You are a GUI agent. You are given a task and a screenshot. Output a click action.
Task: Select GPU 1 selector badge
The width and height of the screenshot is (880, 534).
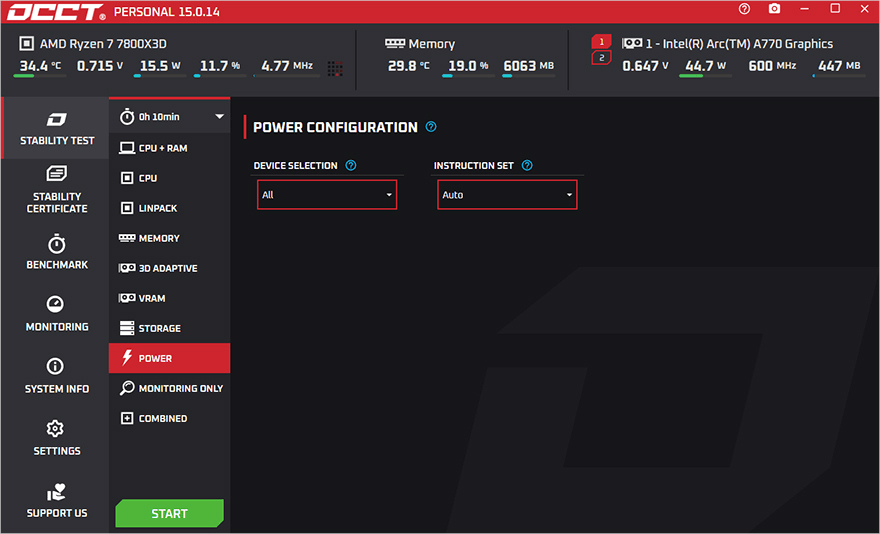(x=601, y=42)
